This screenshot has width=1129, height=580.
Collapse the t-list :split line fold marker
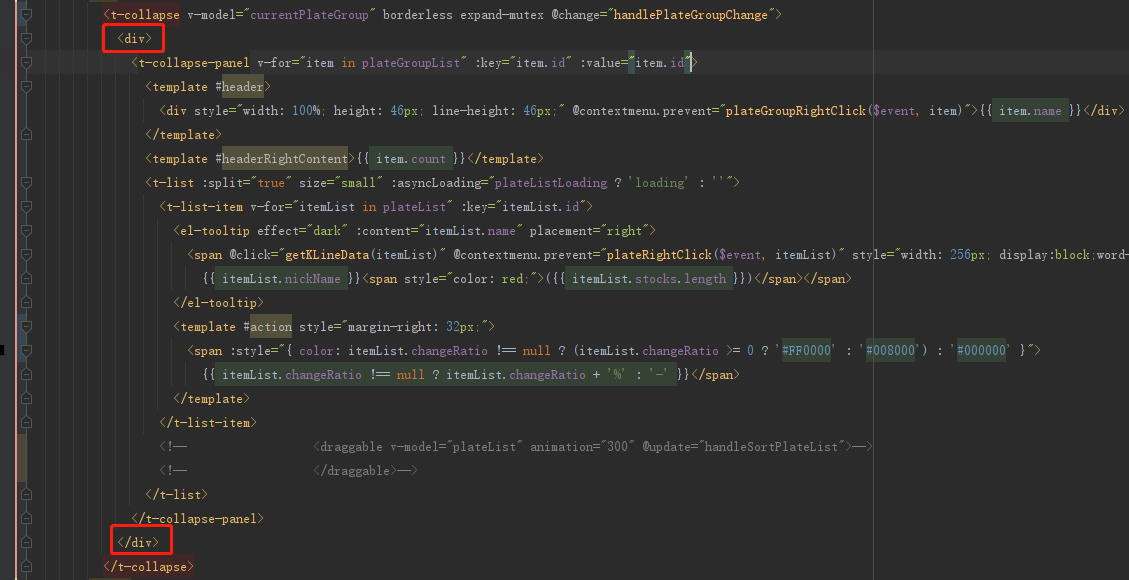(27, 183)
